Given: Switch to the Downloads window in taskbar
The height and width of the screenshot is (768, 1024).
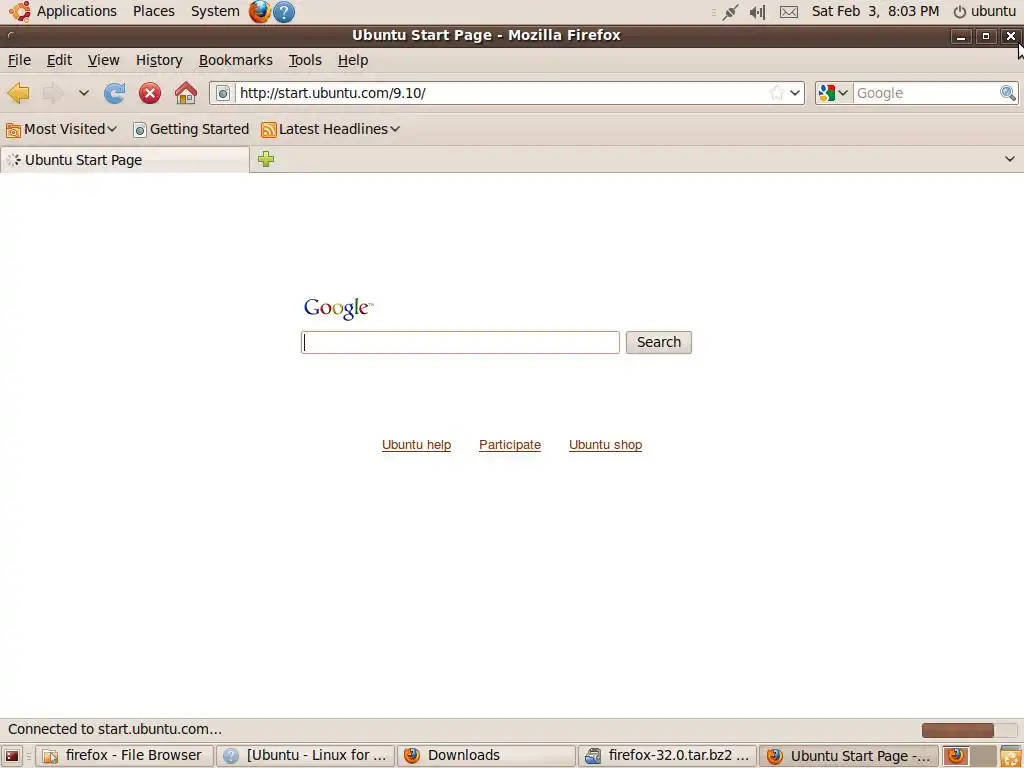Looking at the screenshot, I should [487, 756].
